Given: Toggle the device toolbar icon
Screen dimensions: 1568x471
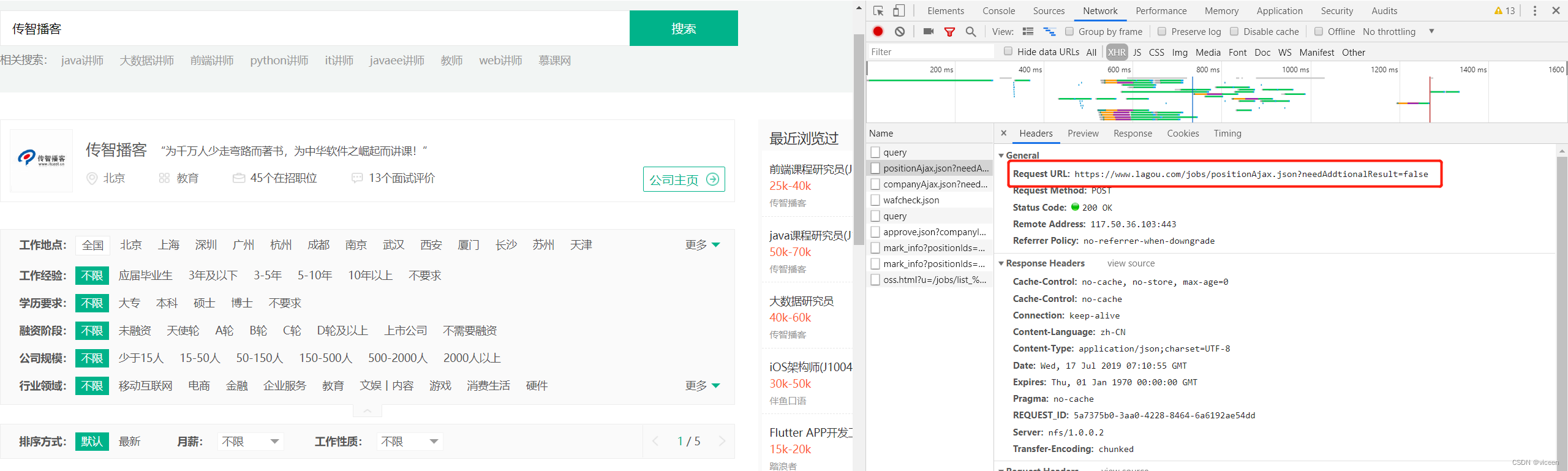Looking at the screenshot, I should pos(899,11).
